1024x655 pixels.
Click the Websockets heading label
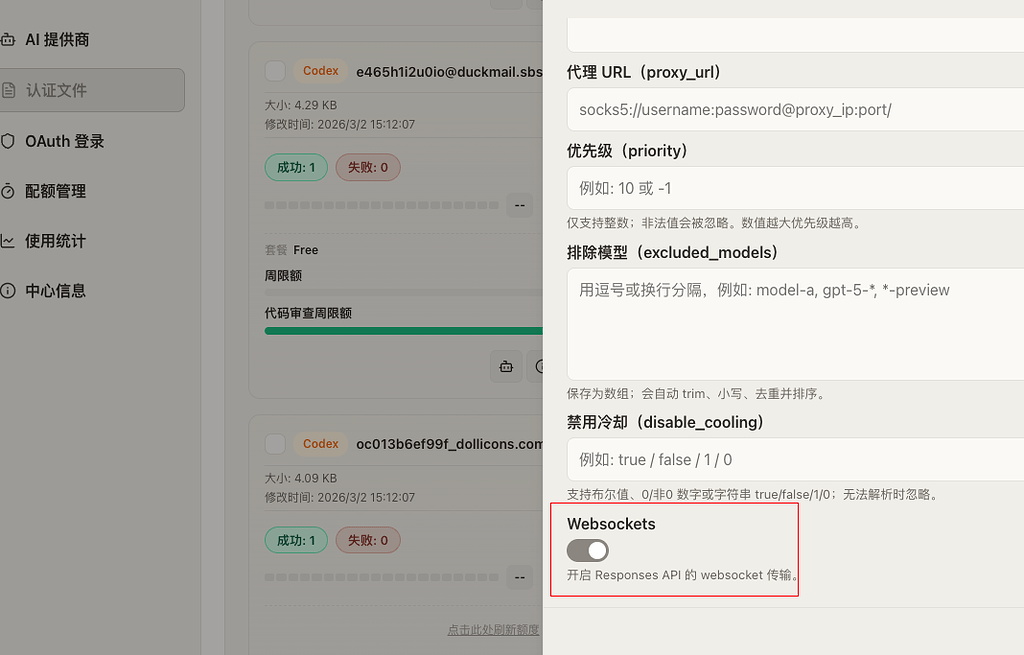[x=611, y=524]
